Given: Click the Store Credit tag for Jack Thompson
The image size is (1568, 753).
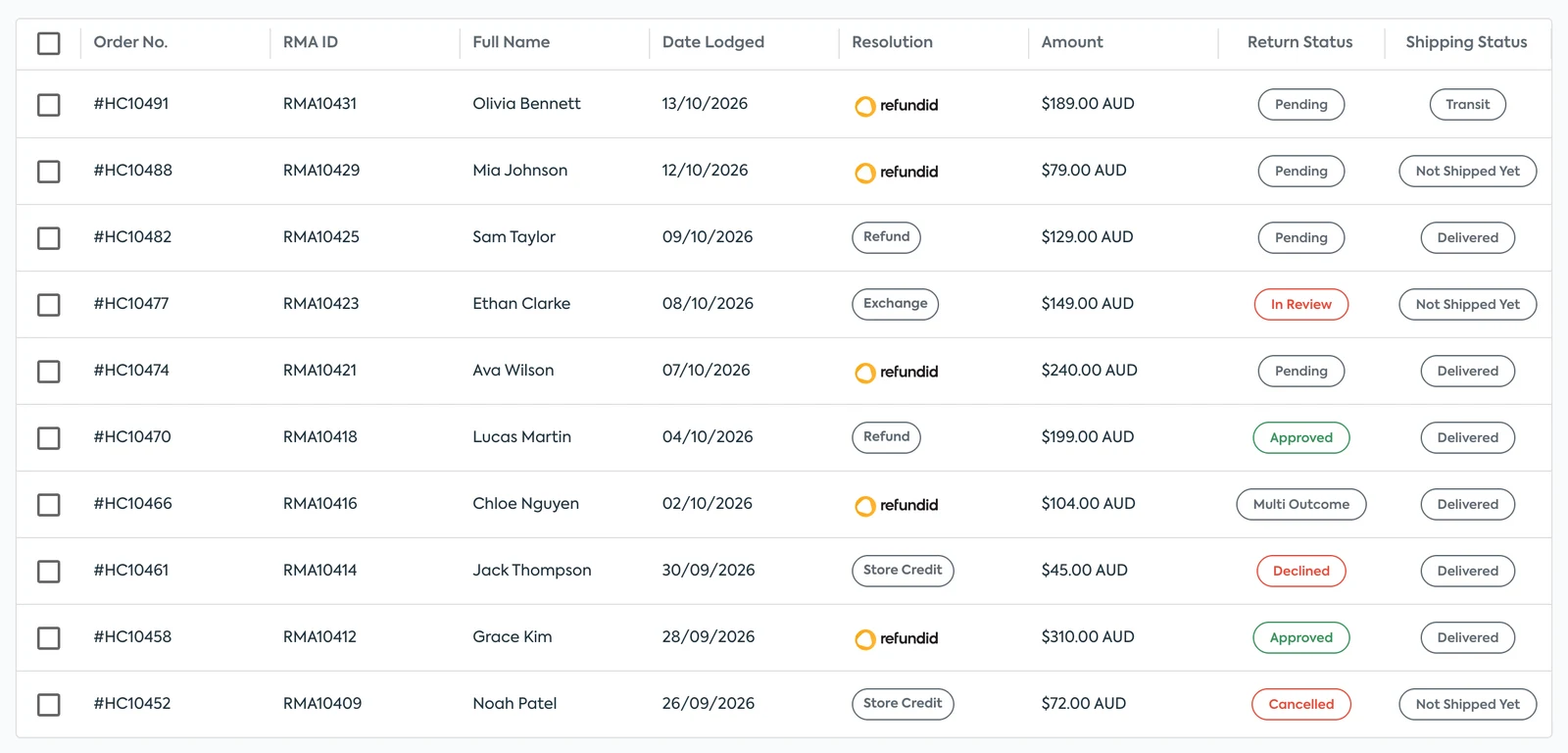Looking at the screenshot, I should (903, 571).
